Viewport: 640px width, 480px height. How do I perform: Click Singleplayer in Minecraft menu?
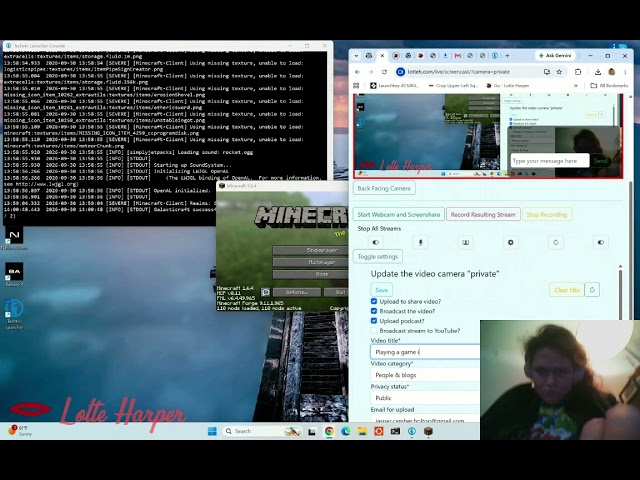click(310, 250)
